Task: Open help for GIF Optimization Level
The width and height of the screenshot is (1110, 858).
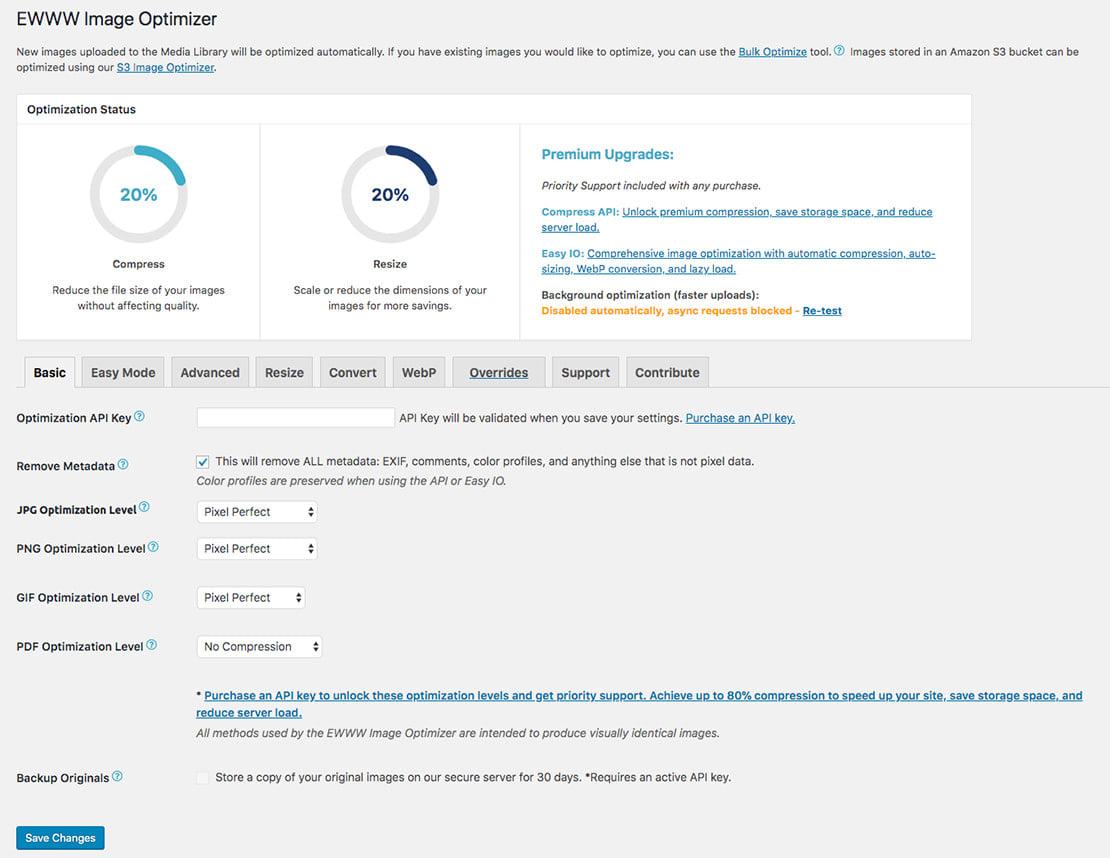Action: [x=148, y=596]
